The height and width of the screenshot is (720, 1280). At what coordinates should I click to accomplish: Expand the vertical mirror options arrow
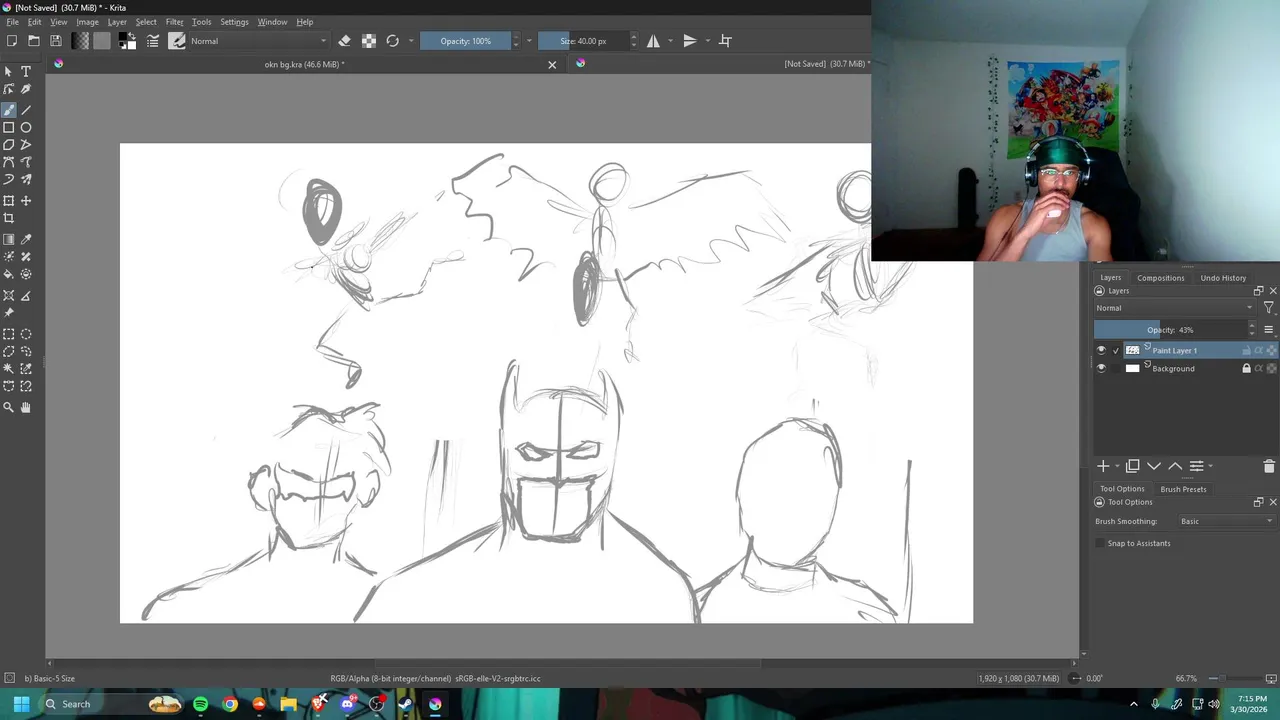tap(707, 41)
